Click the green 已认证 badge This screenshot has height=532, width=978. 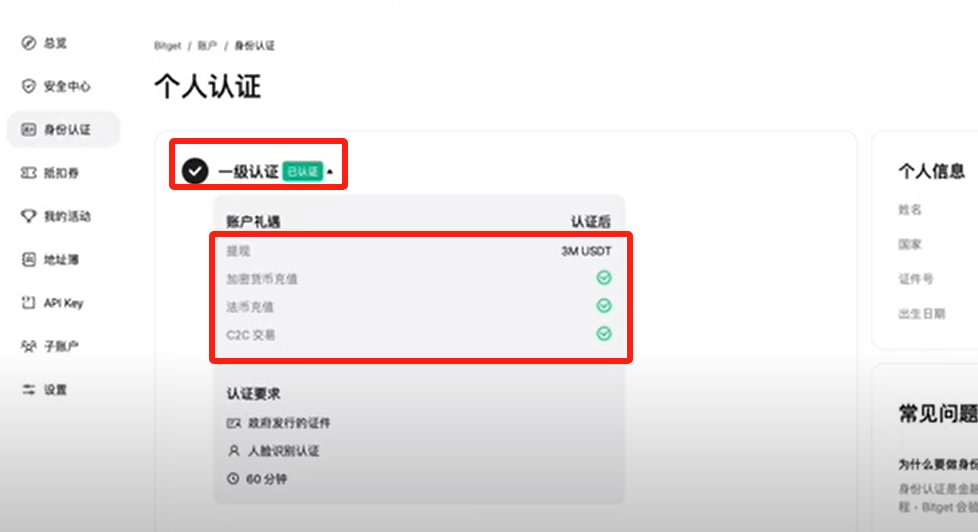[x=303, y=171]
